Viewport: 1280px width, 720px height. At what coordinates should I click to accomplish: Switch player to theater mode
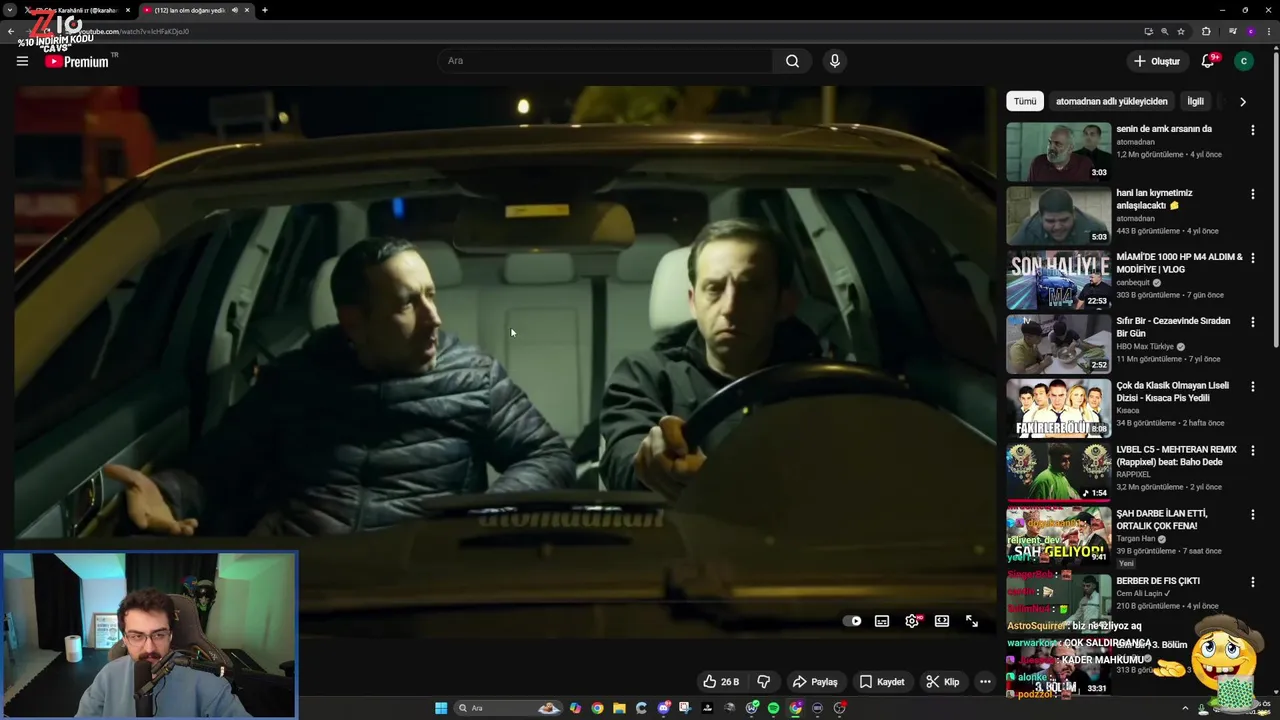[942, 621]
